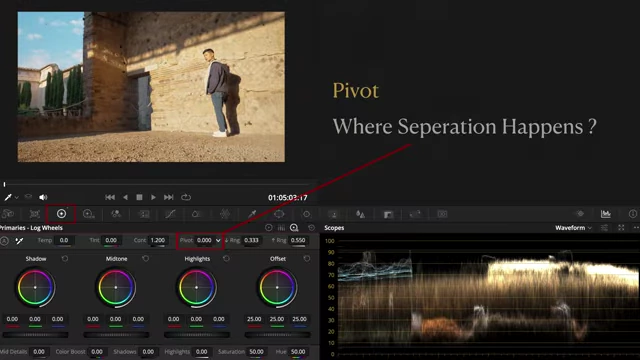
Task: Open the Tracker palette
Action: [x=306, y=214]
